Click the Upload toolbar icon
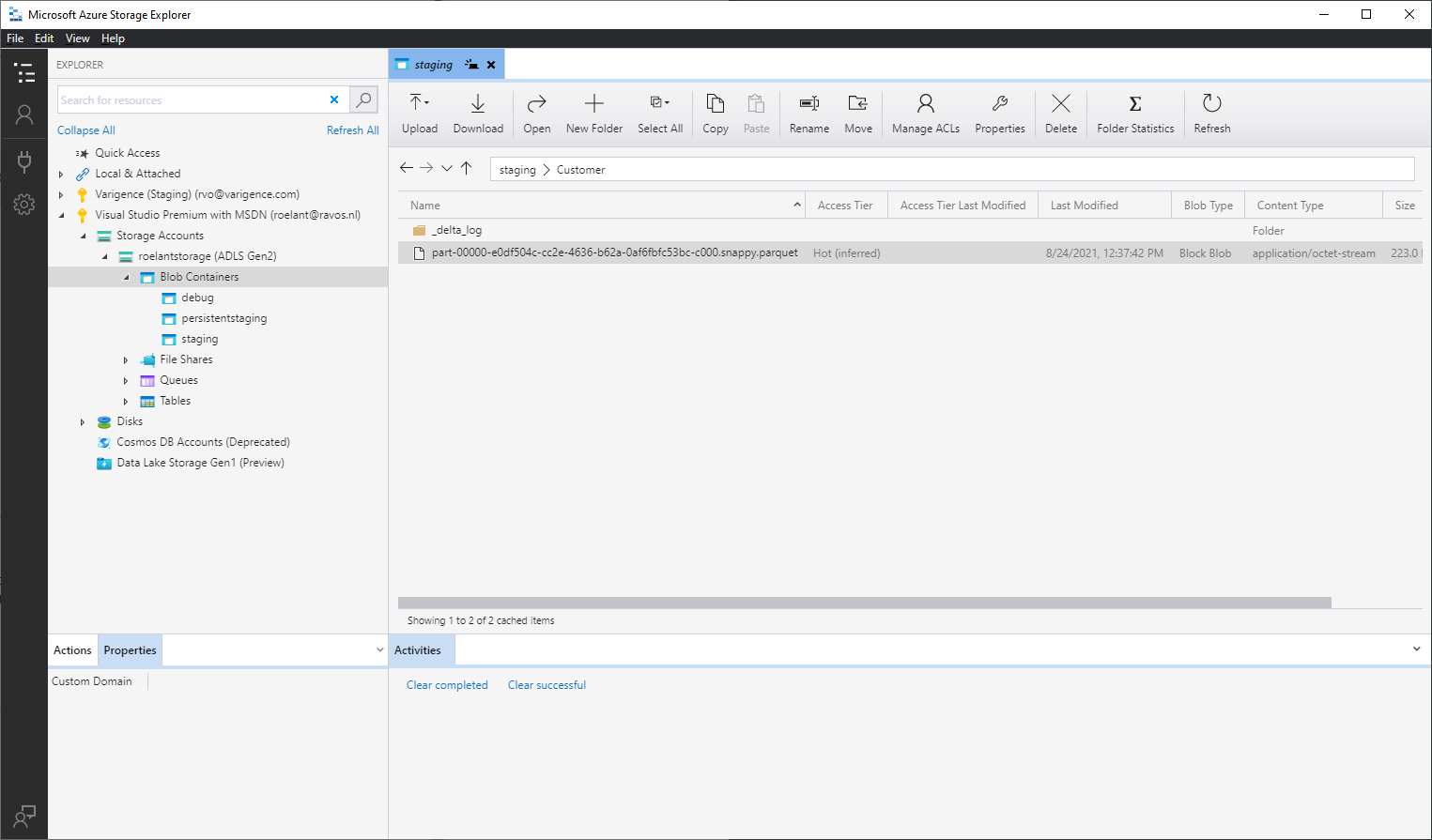 (x=419, y=104)
